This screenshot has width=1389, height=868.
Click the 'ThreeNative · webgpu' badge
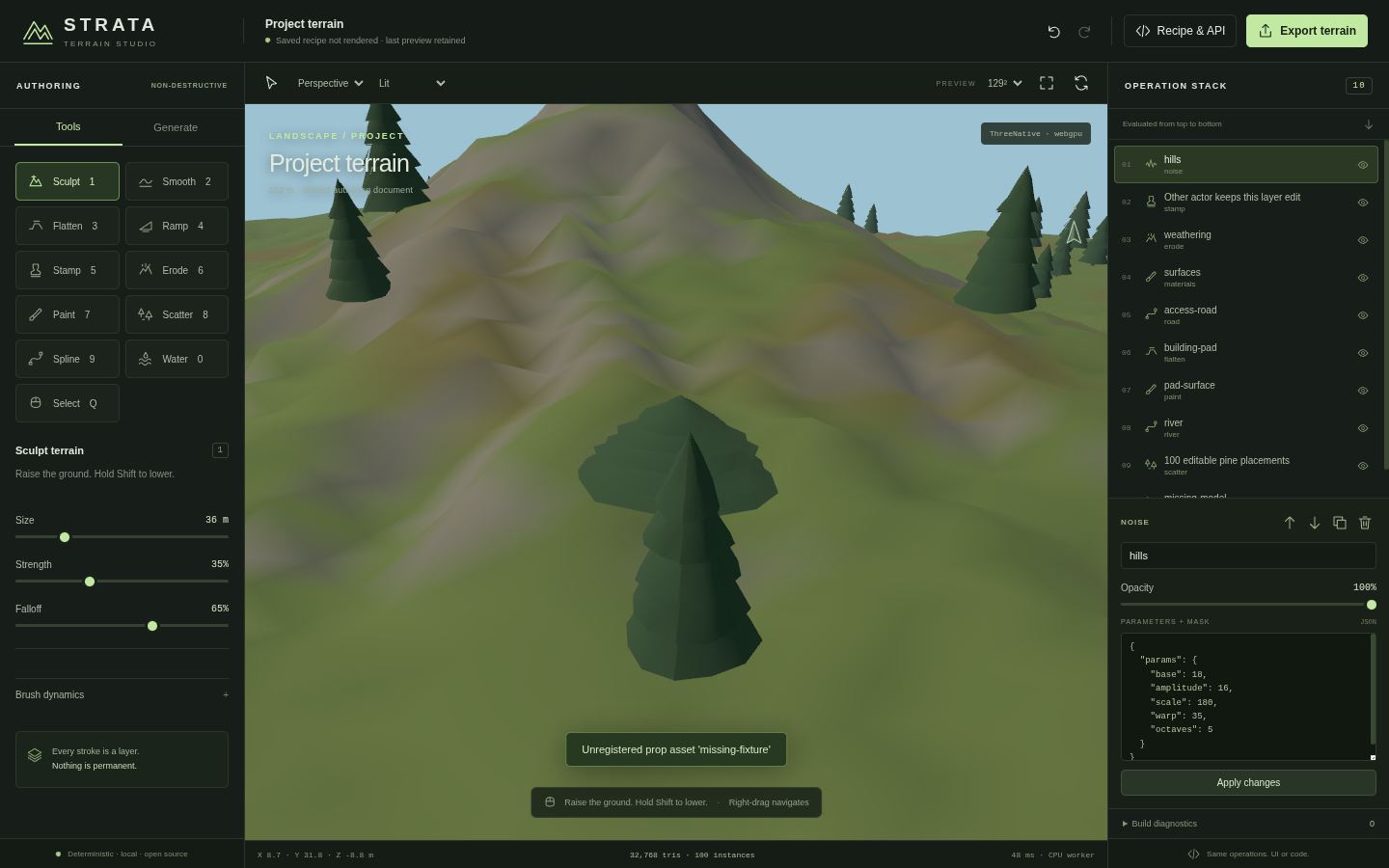(x=1036, y=133)
